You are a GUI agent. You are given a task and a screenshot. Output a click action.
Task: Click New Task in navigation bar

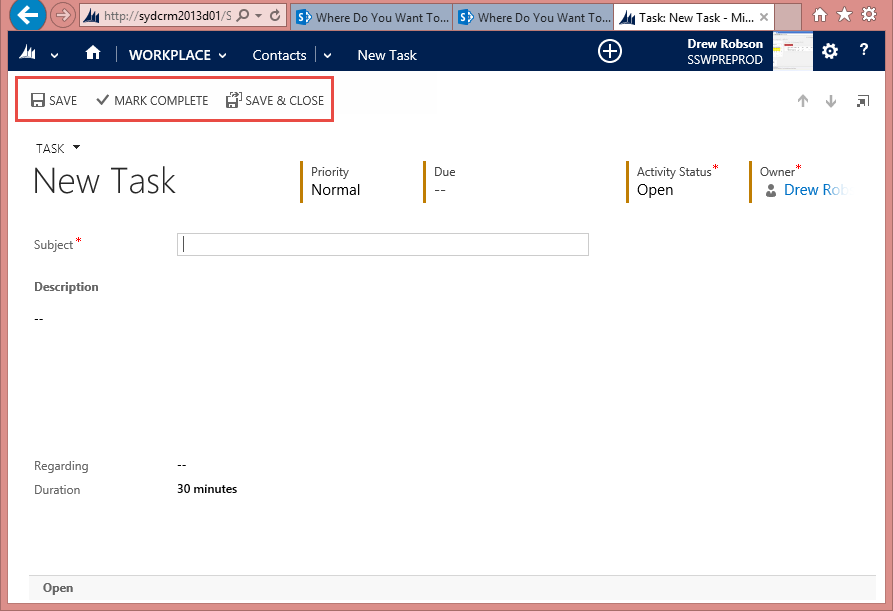pos(387,55)
